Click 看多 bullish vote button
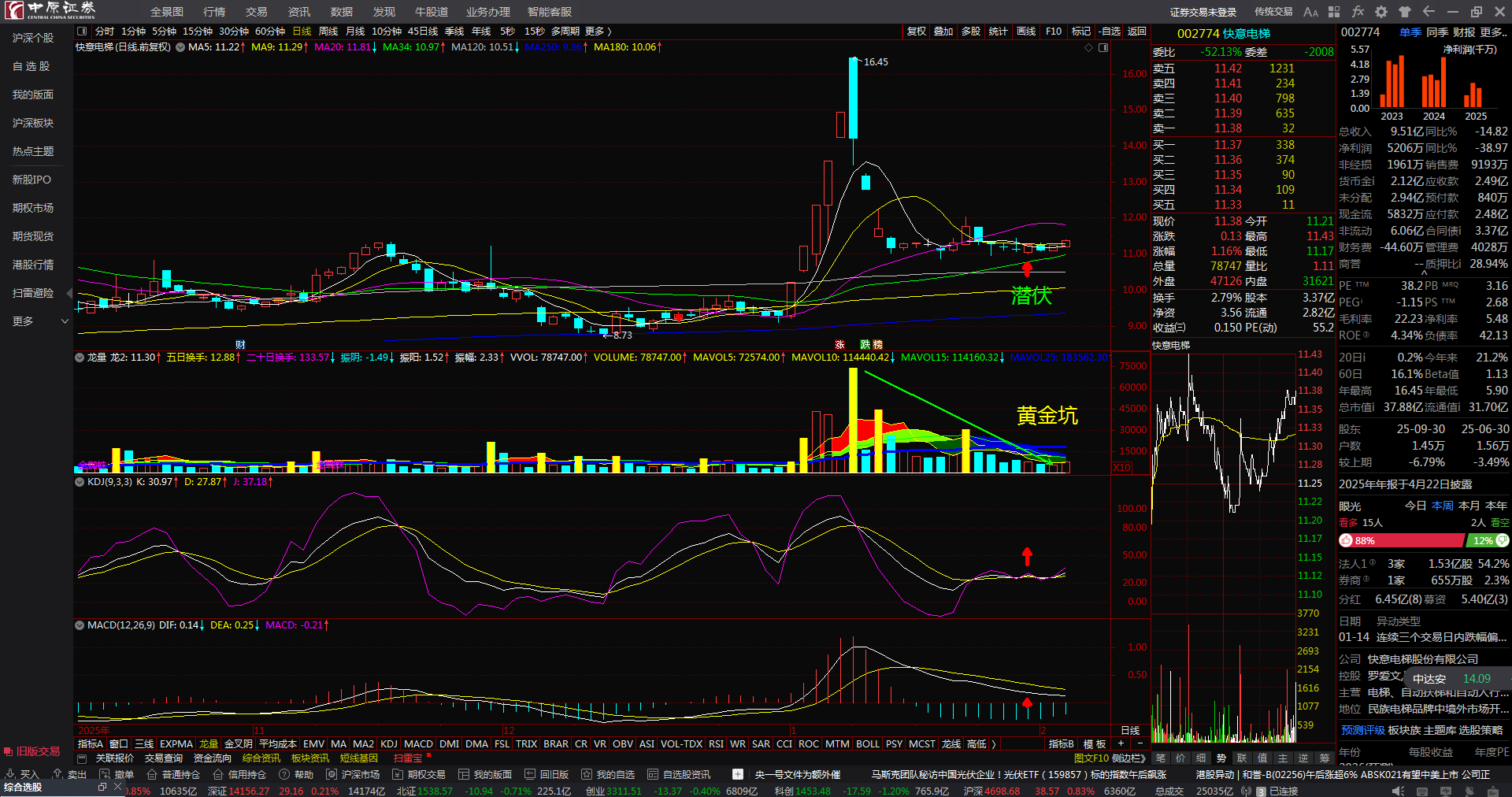1512x797 pixels. click(x=1348, y=523)
